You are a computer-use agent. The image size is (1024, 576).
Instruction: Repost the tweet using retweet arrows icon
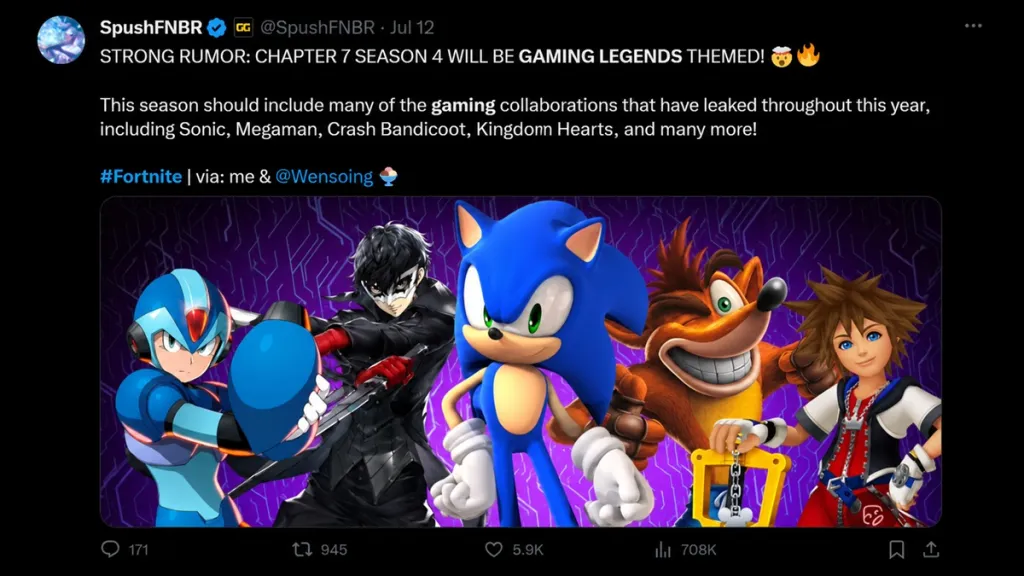pos(302,549)
